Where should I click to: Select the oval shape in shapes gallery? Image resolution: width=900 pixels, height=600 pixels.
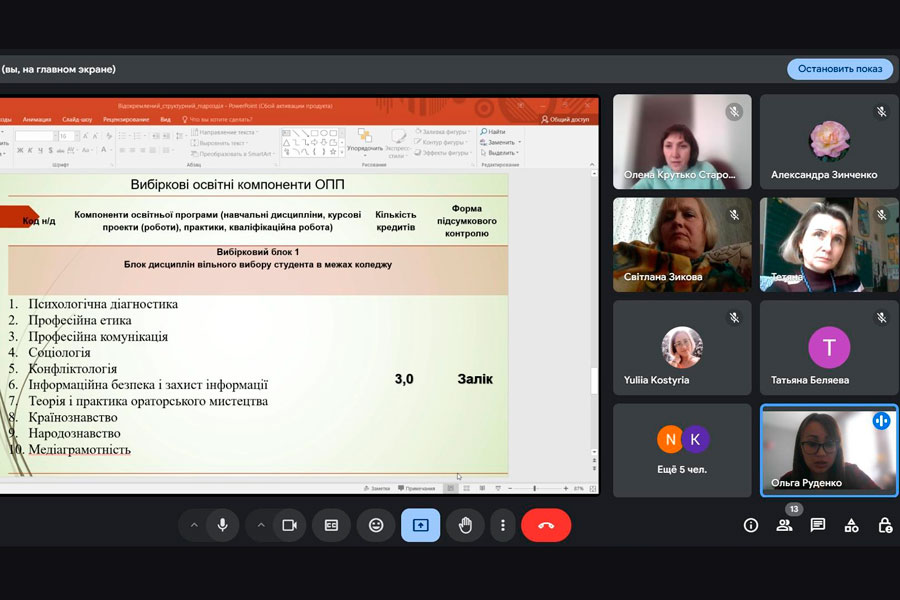(324, 133)
